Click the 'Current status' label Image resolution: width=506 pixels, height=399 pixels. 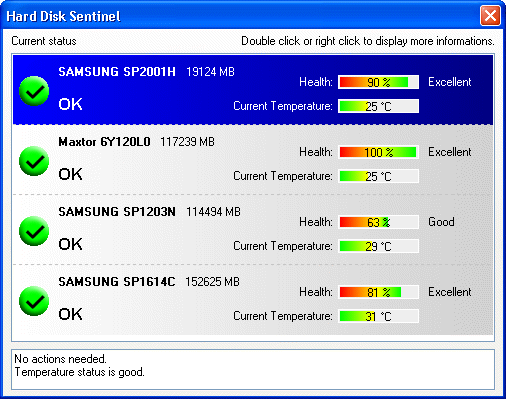(44, 41)
